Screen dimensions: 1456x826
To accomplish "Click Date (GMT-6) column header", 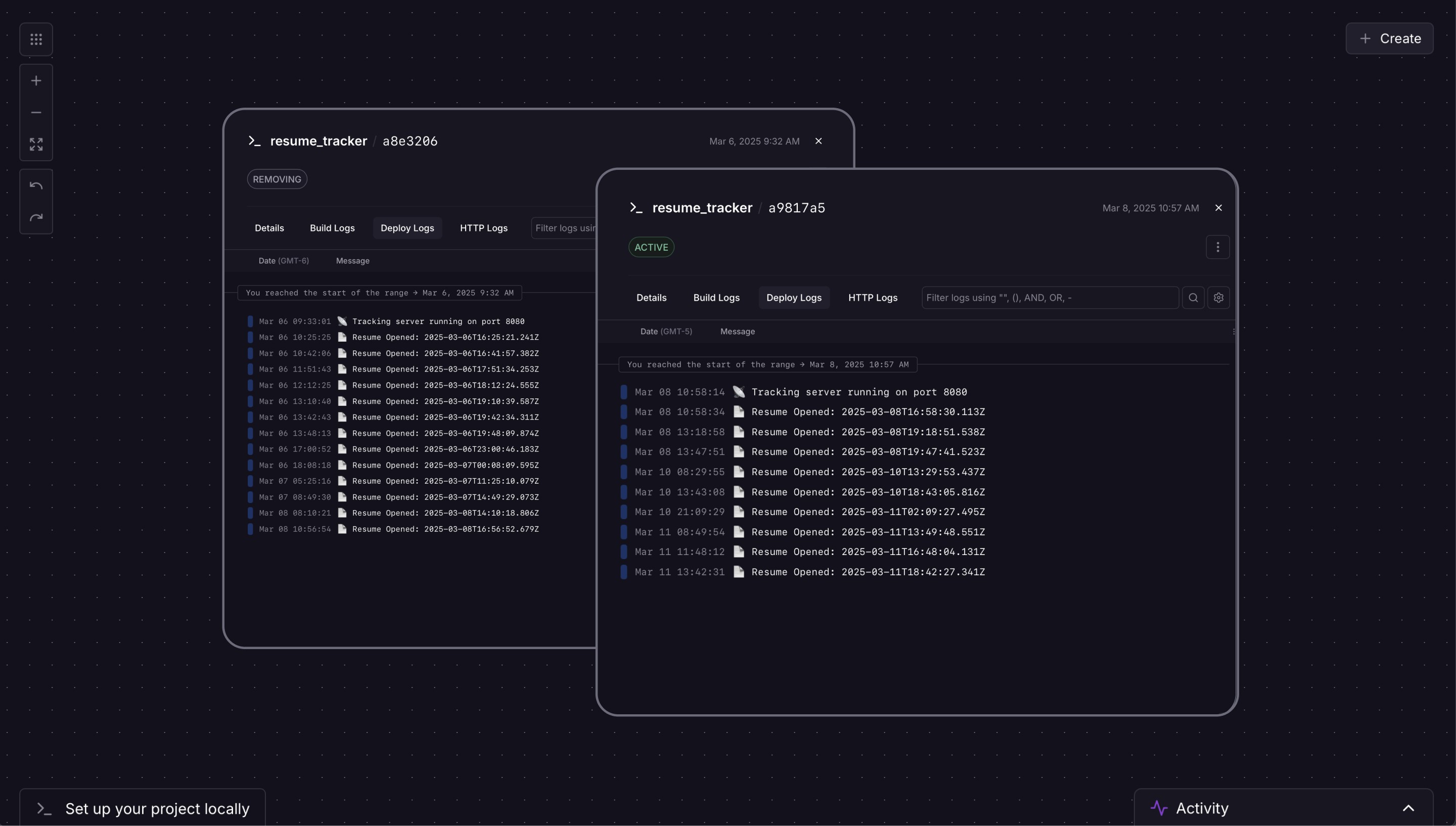I will click(x=284, y=261).
